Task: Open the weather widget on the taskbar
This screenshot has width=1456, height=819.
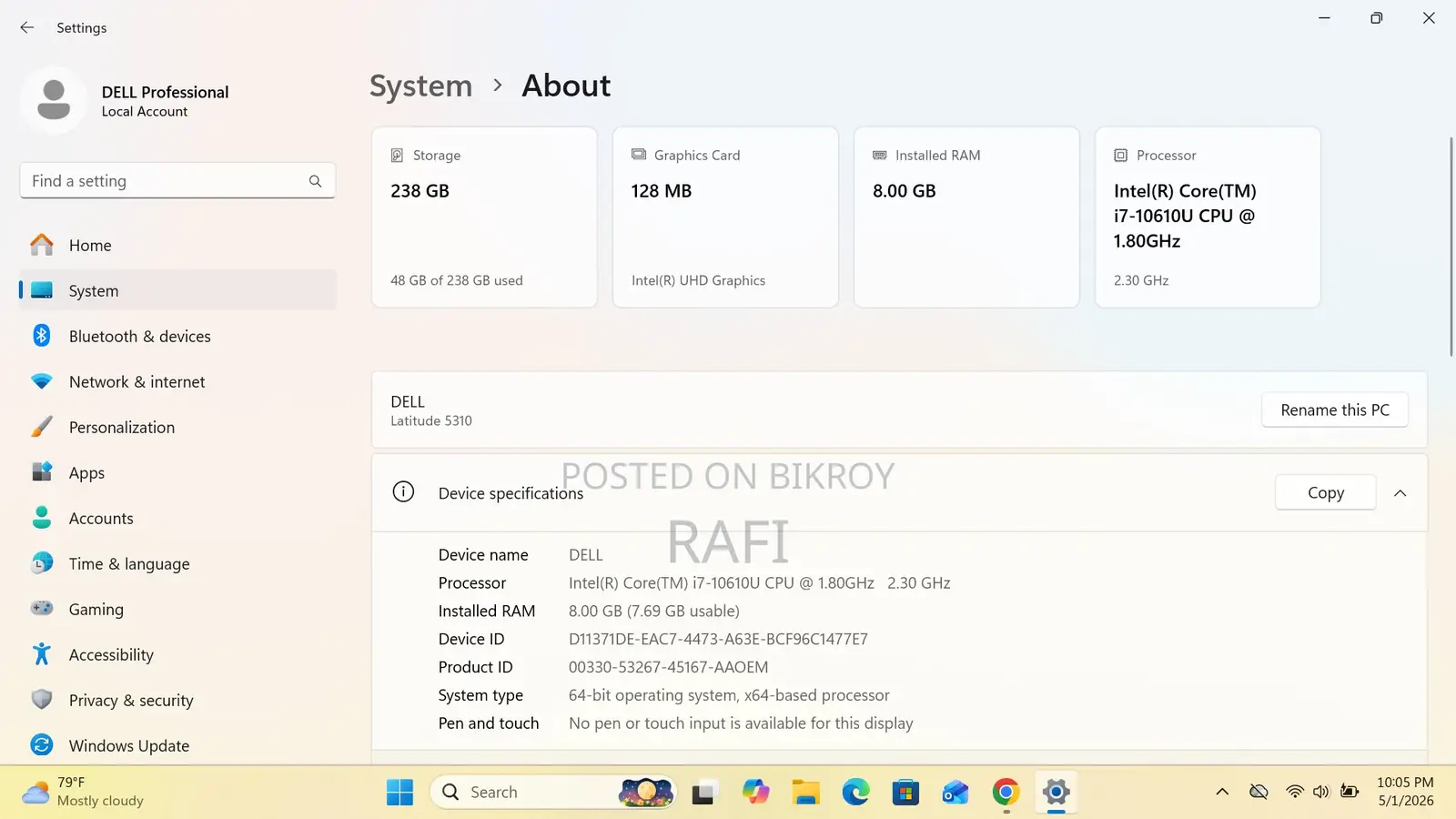Action: [83, 792]
